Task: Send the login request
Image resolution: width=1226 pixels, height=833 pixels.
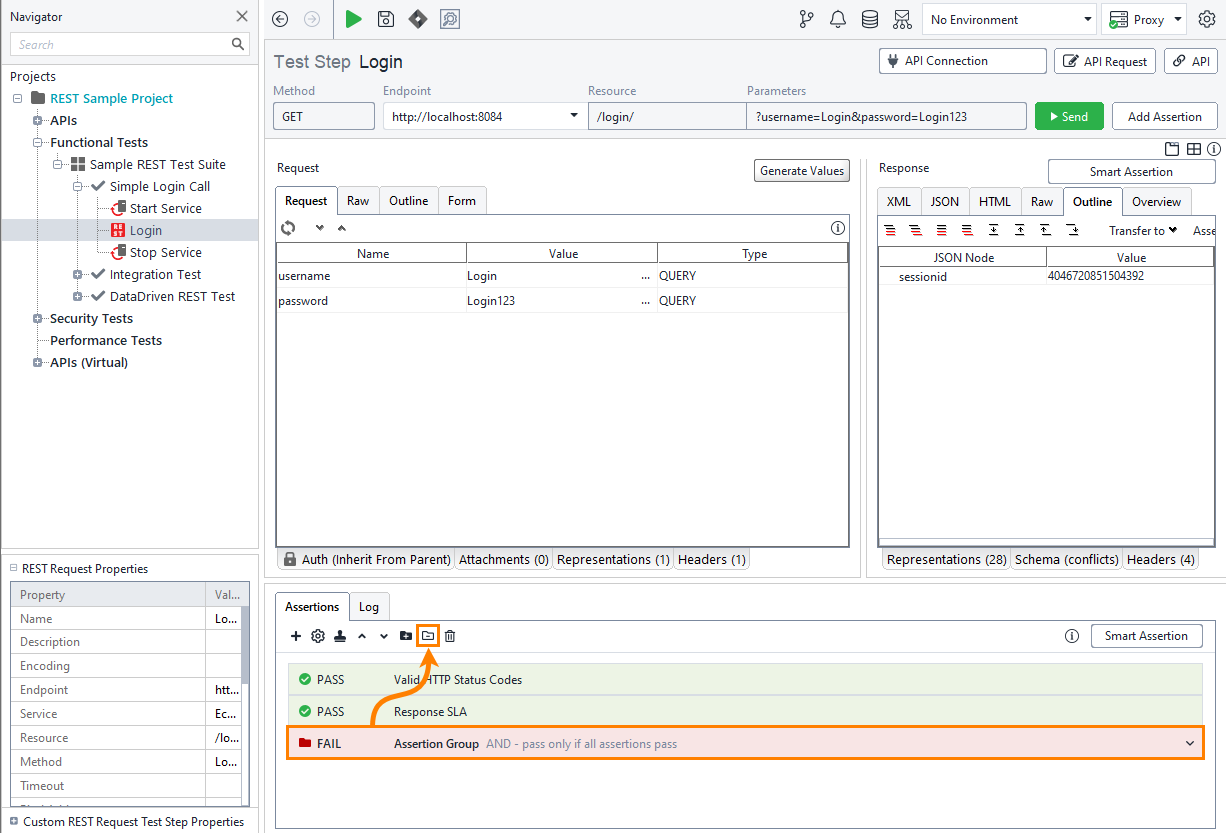Action: tap(1069, 116)
